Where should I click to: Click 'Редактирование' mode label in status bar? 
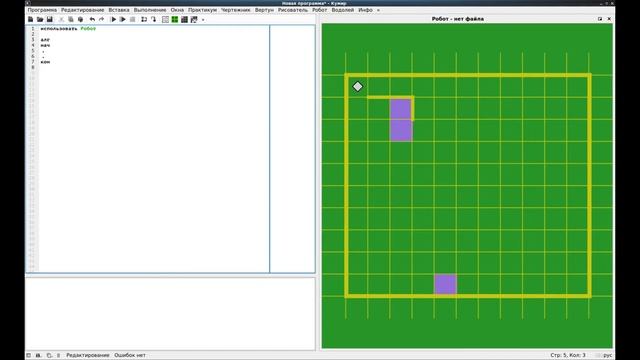(x=88, y=355)
